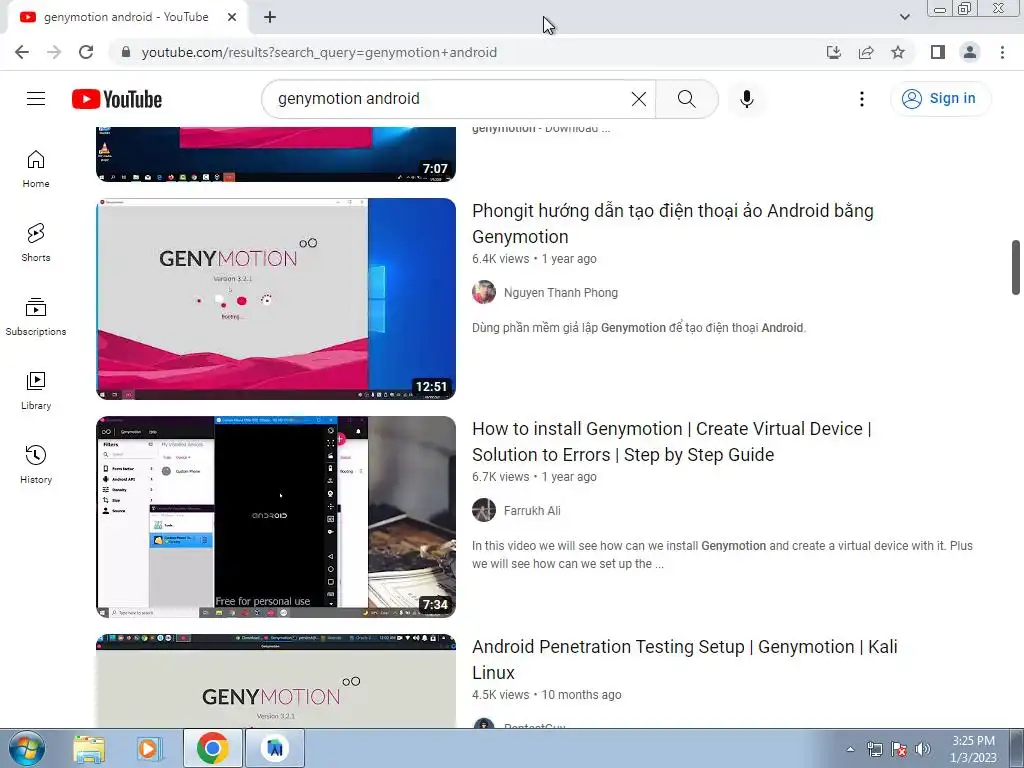This screenshot has height=768, width=1024.
Task: Click Nguyen Thanh Phong channel avatar
Action: pos(484,292)
